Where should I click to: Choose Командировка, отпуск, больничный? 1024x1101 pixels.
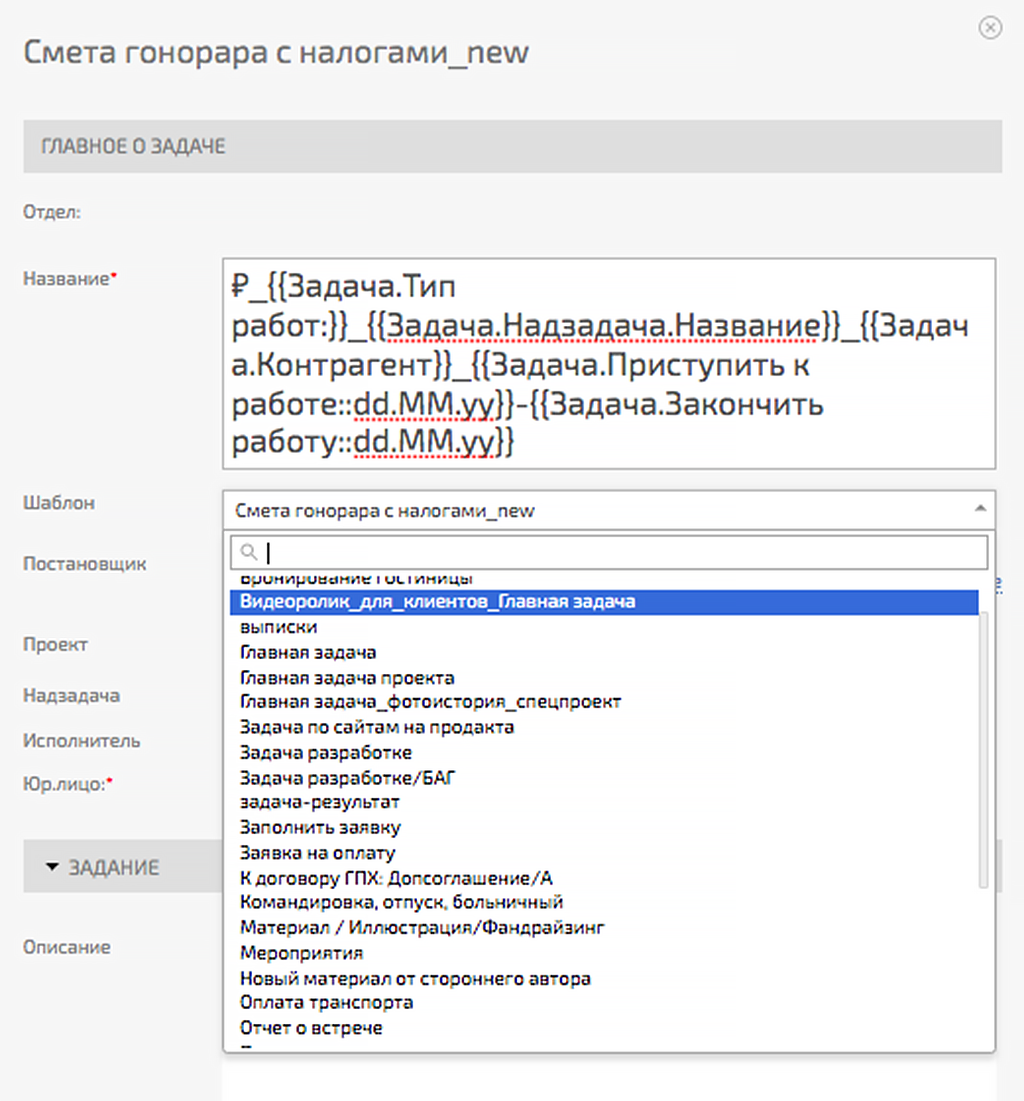point(400,901)
